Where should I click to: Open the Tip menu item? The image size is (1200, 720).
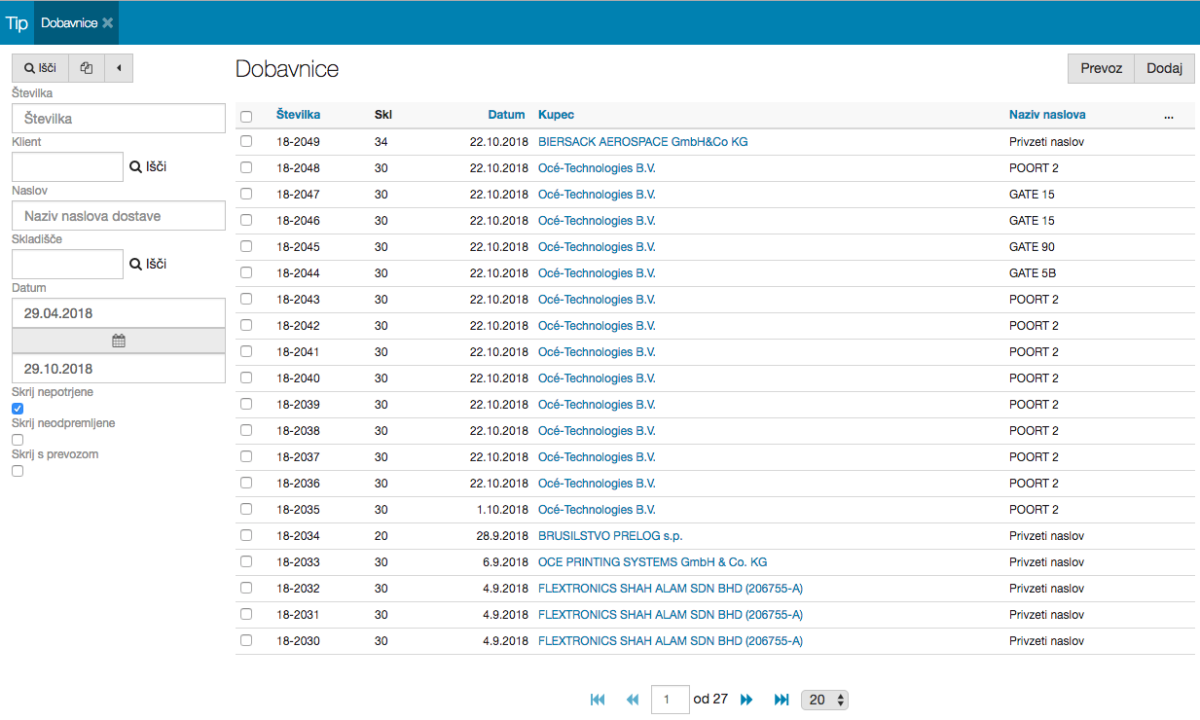tap(17, 22)
